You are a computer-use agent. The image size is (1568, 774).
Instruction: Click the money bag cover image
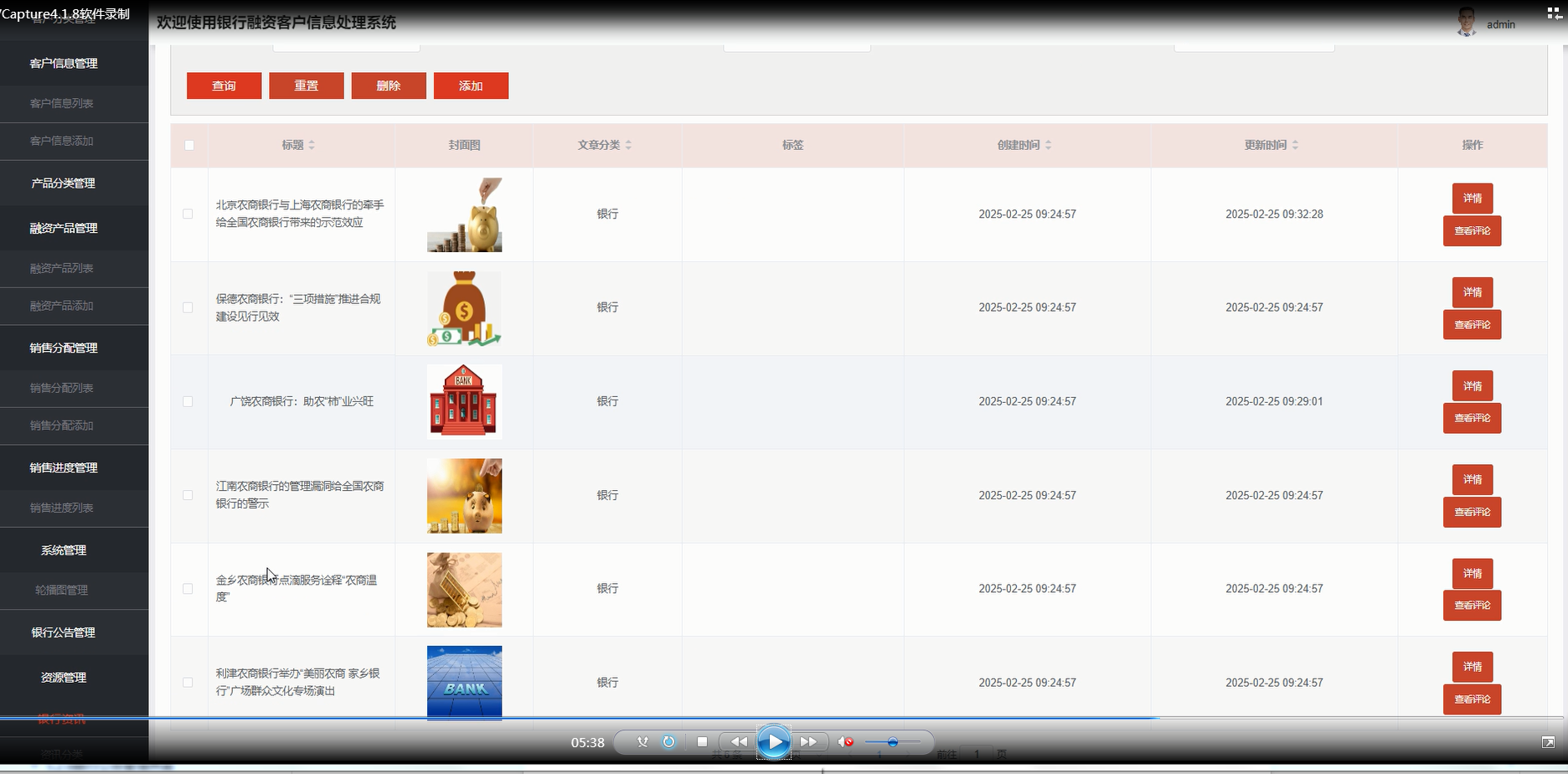[x=465, y=308]
